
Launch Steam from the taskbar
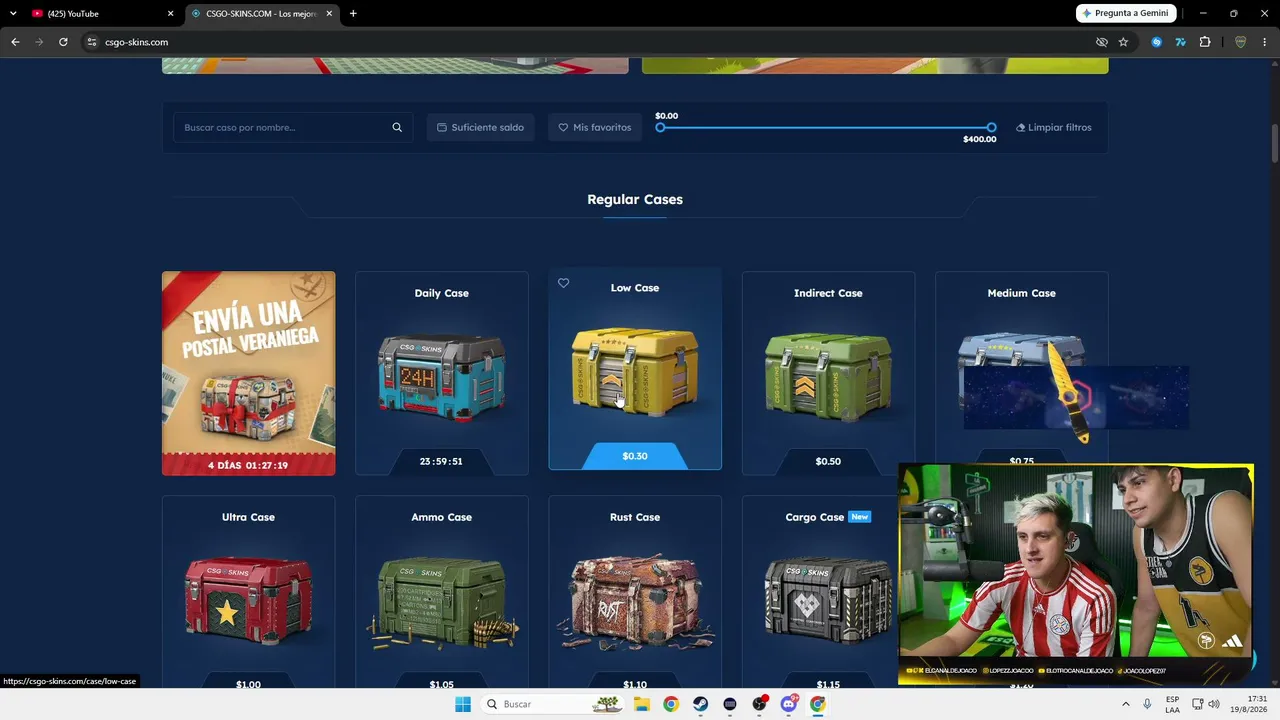tap(700, 704)
